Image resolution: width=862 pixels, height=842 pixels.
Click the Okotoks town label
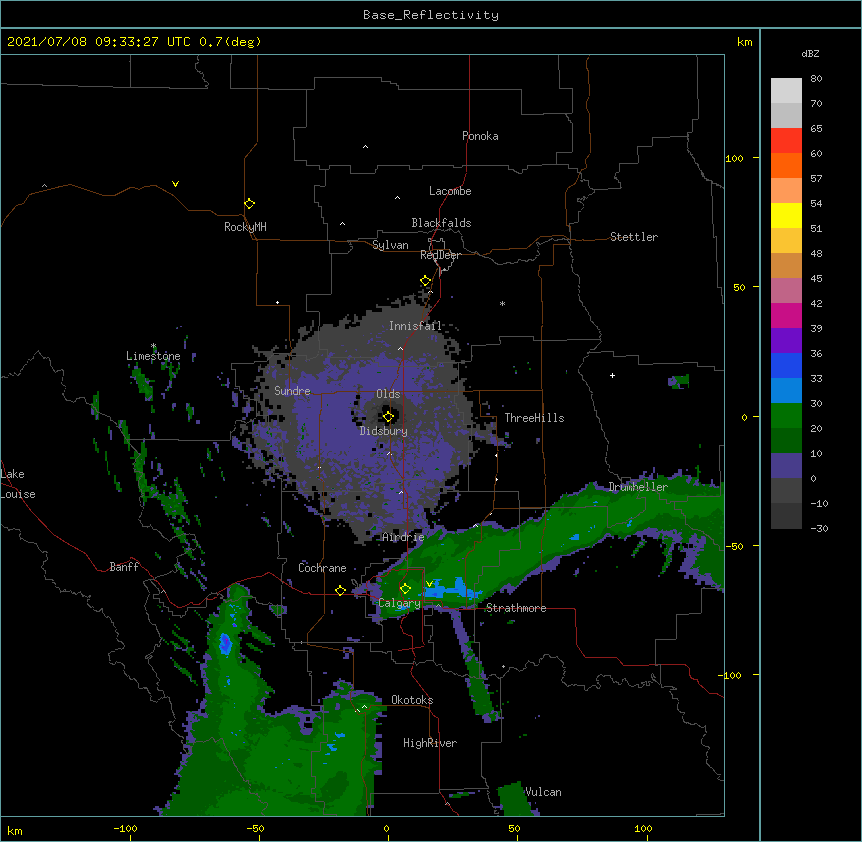click(412, 700)
